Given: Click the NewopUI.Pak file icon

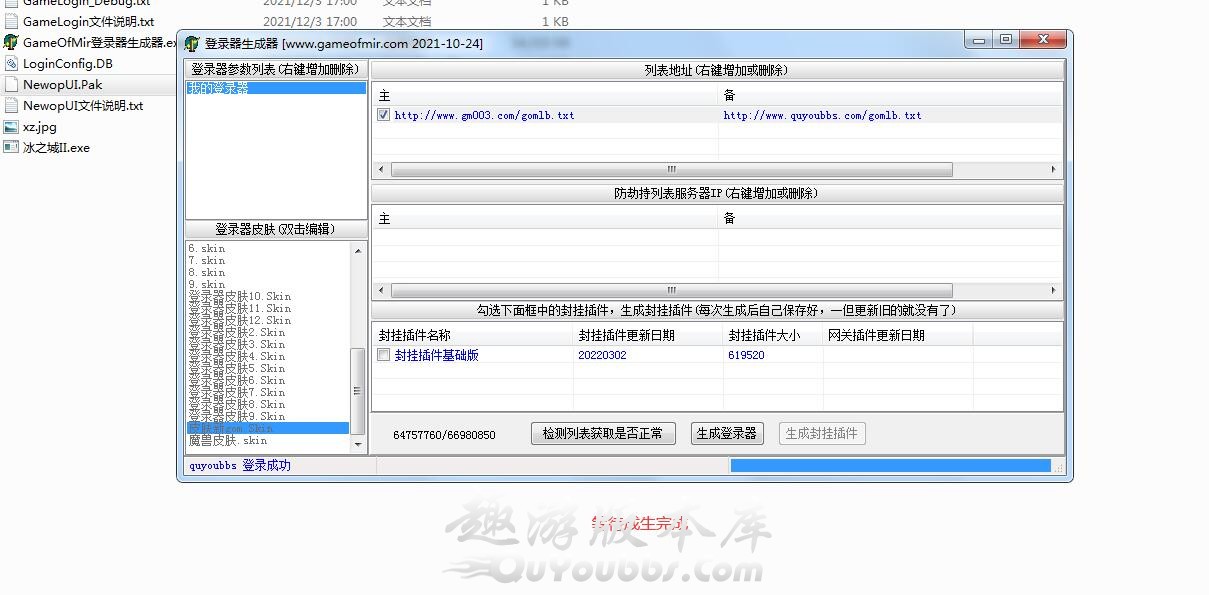Looking at the screenshot, I should [x=11, y=85].
